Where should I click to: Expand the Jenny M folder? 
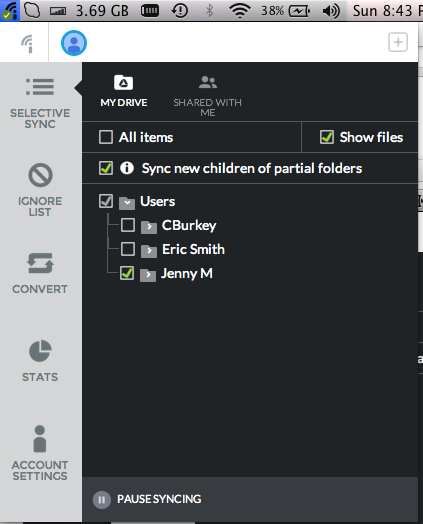[x=148, y=275]
